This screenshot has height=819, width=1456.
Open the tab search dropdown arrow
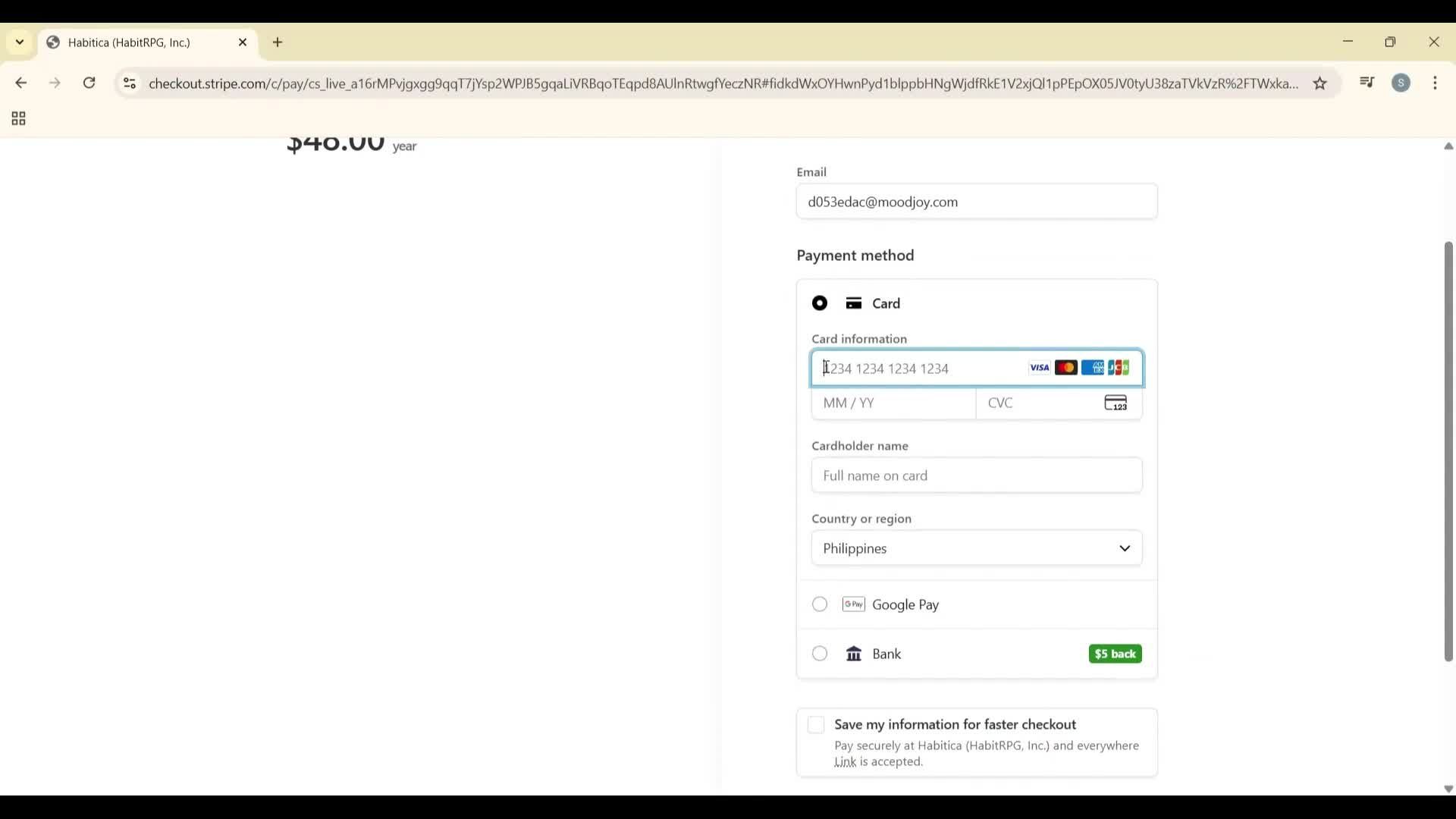click(x=19, y=42)
